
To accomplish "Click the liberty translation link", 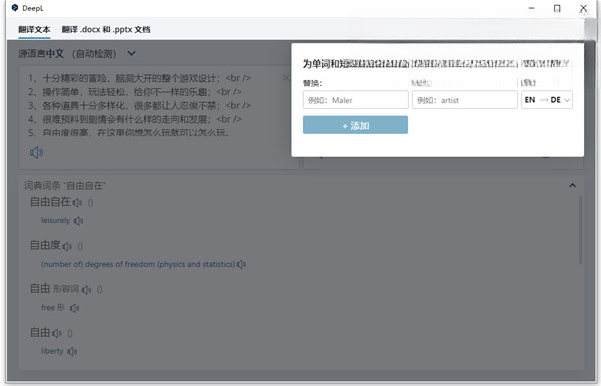I will [x=52, y=351].
